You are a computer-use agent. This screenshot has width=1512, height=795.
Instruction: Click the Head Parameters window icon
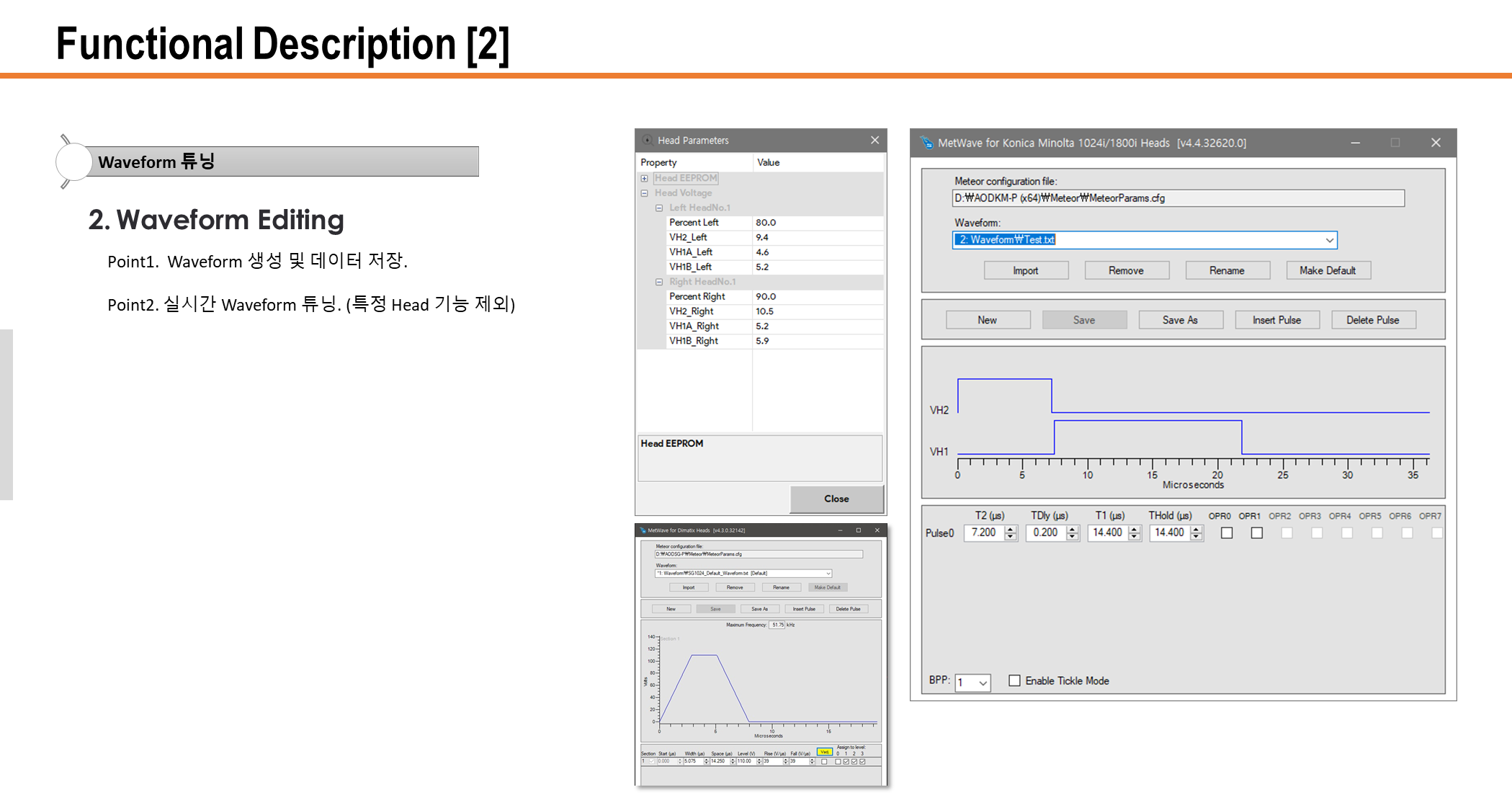[647, 141]
